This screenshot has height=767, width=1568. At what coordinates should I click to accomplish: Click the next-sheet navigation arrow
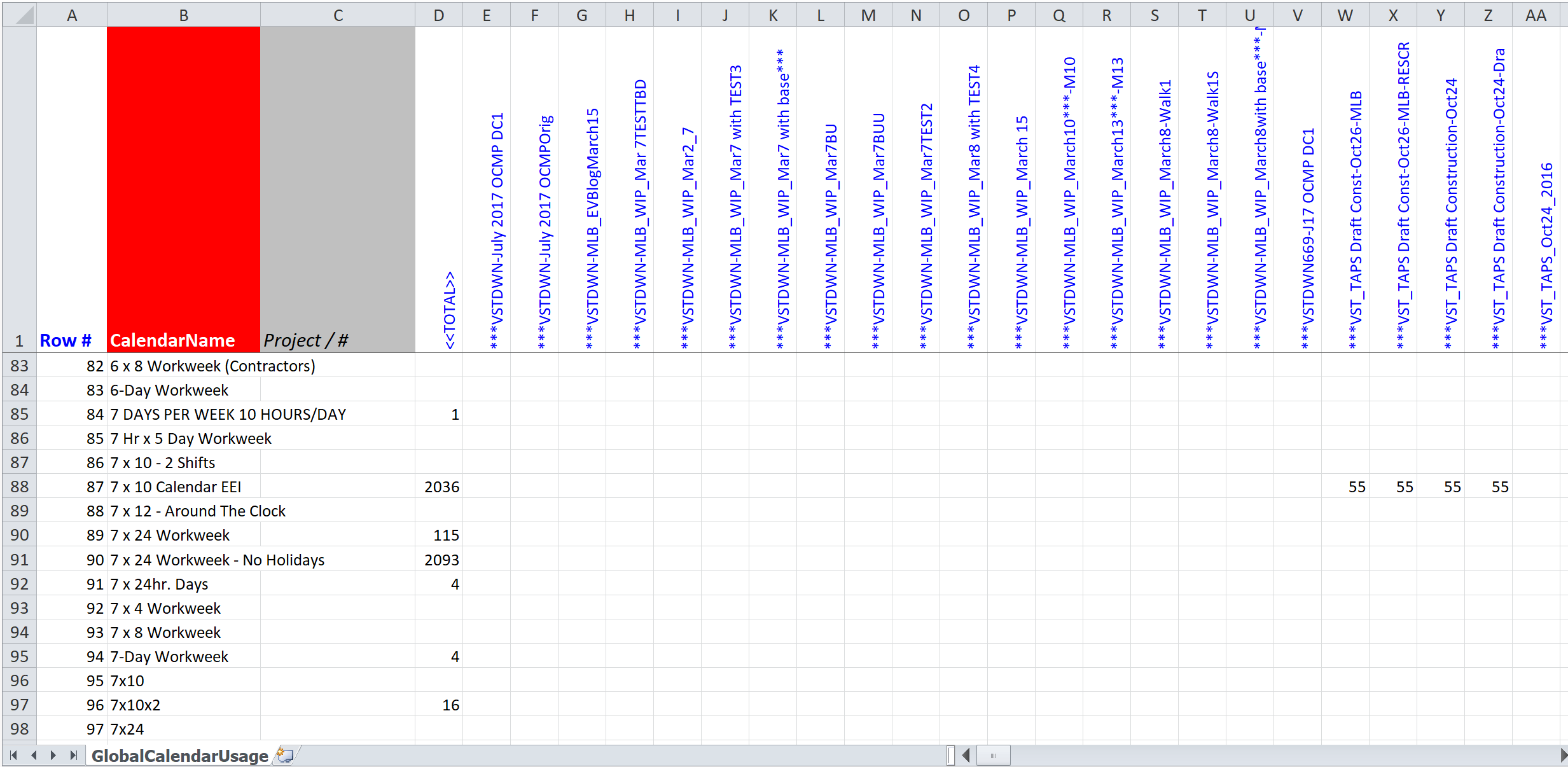(52, 756)
